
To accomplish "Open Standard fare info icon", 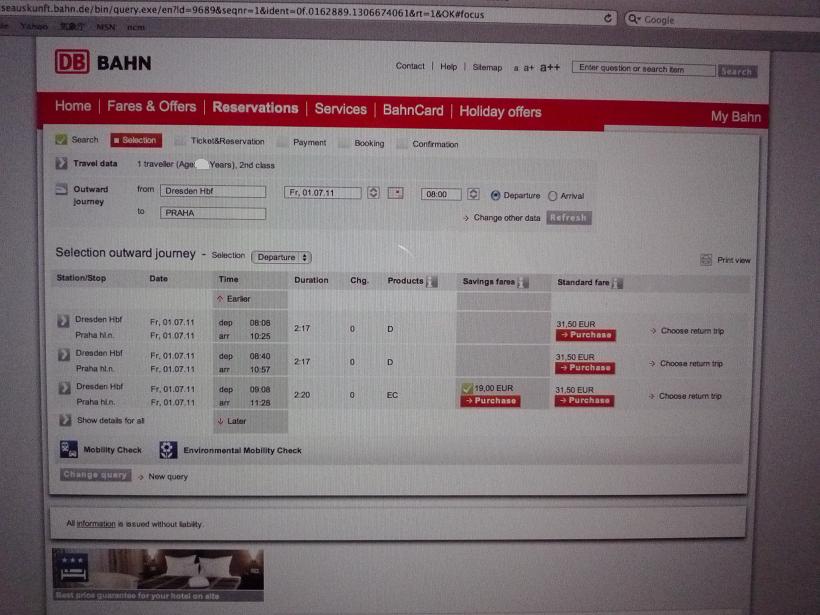I will [617, 283].
